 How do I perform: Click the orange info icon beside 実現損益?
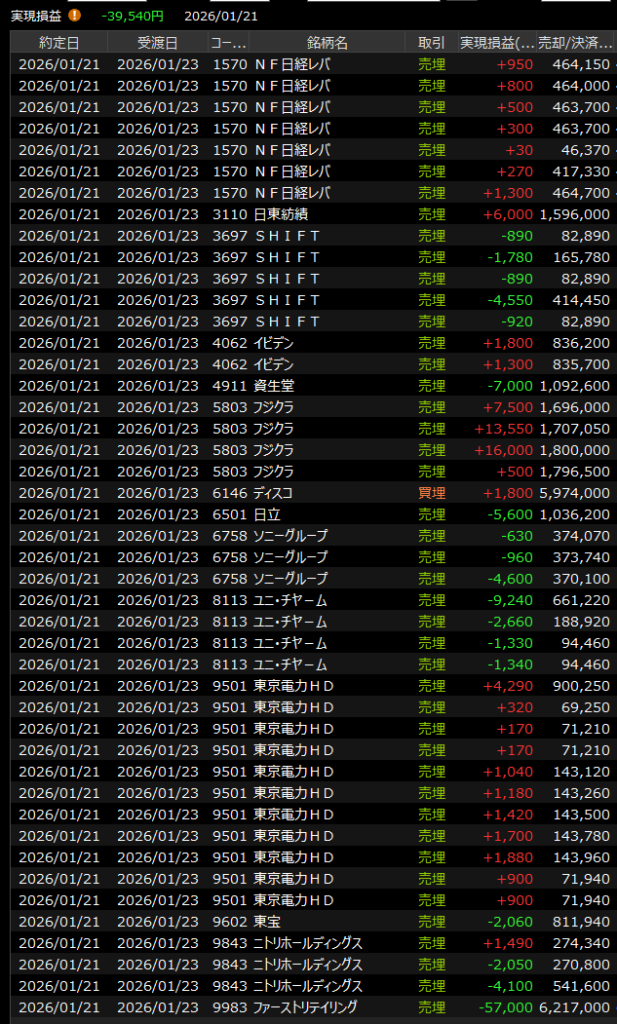coord(74,16)
